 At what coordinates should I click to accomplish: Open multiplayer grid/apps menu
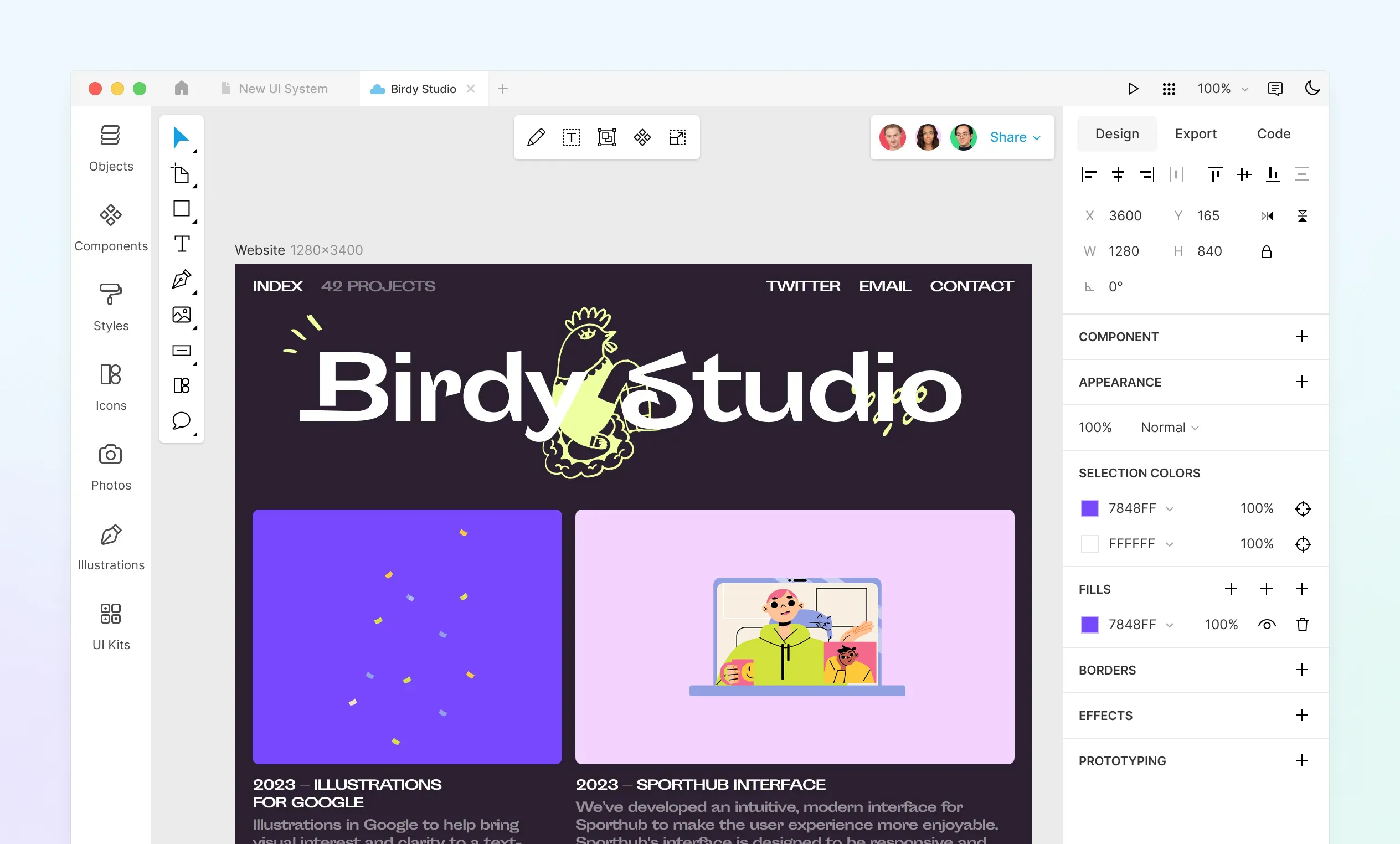coord(1168,88)
